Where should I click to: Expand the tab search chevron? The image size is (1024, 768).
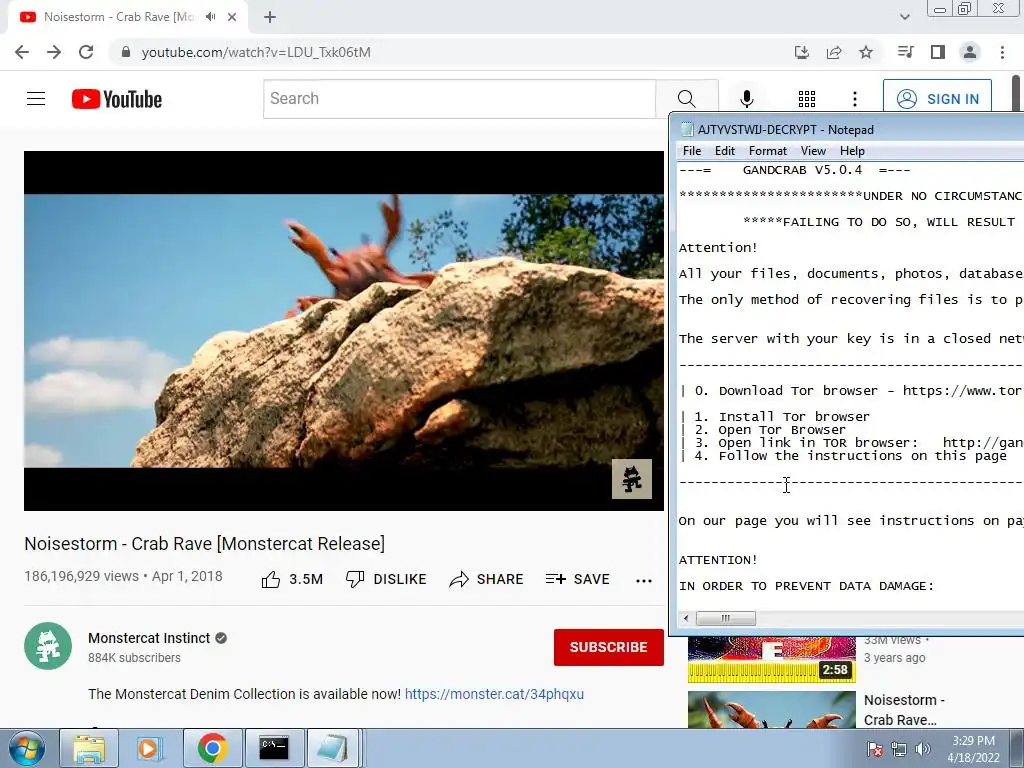pos(904,17)
